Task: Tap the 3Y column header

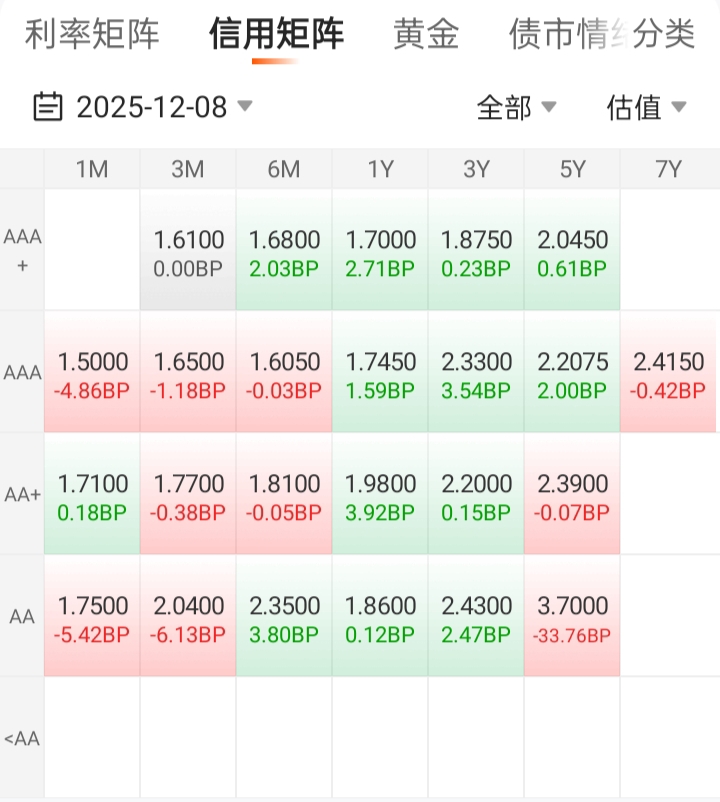Action: (476, 169)
